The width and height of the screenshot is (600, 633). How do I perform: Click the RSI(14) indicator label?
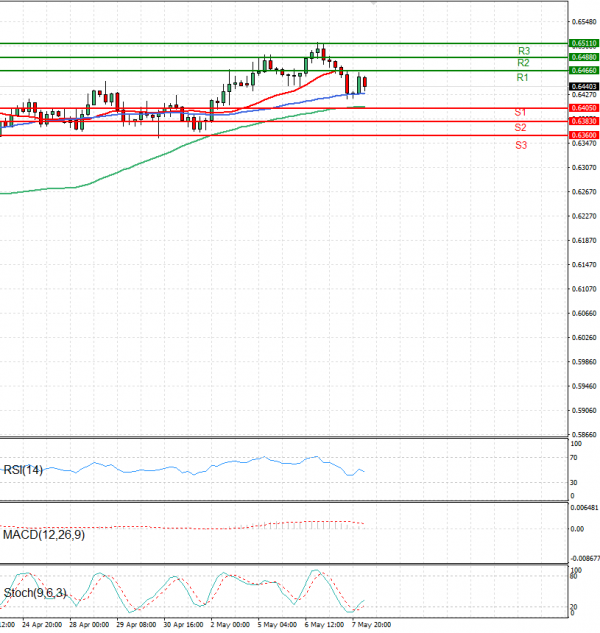pyautogui.click(x=22, y=470)
